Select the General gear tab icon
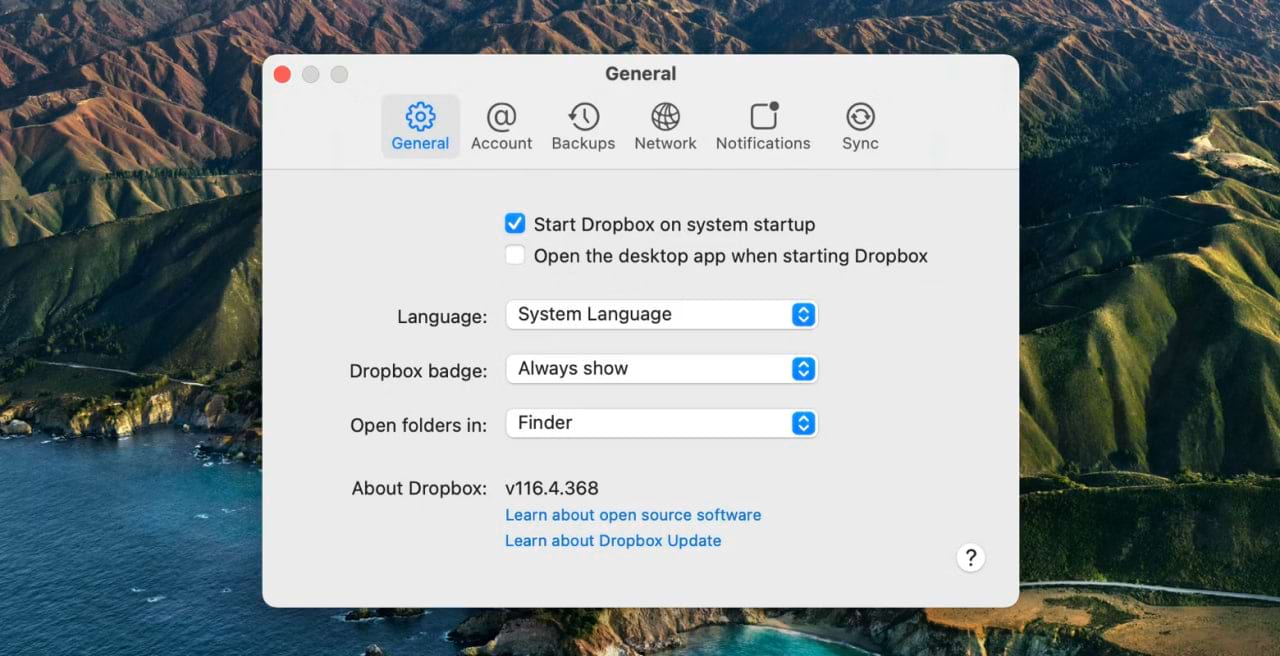Viewport: 1280px width, 656px height. (x=420, y=126)
